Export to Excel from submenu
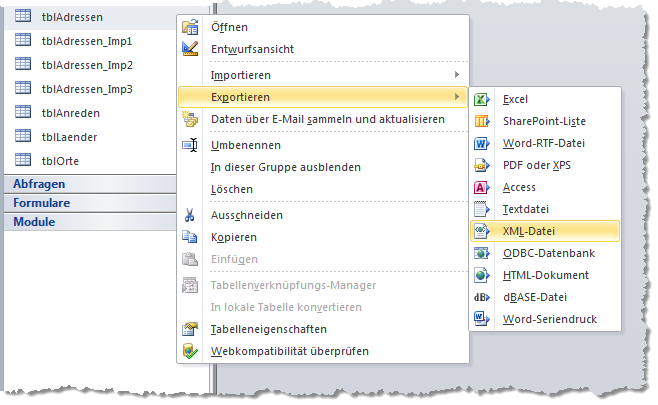Screen dimensions: 658x405 pos(545,99)
